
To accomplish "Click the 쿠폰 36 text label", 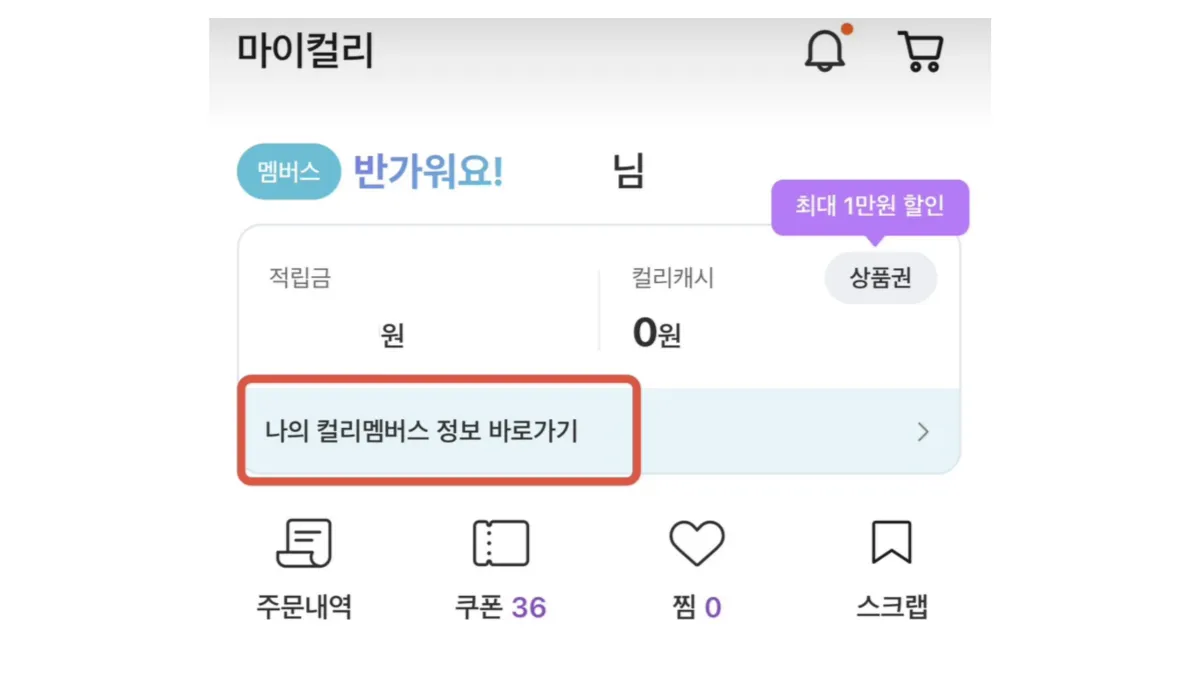I will click(500, 606).
